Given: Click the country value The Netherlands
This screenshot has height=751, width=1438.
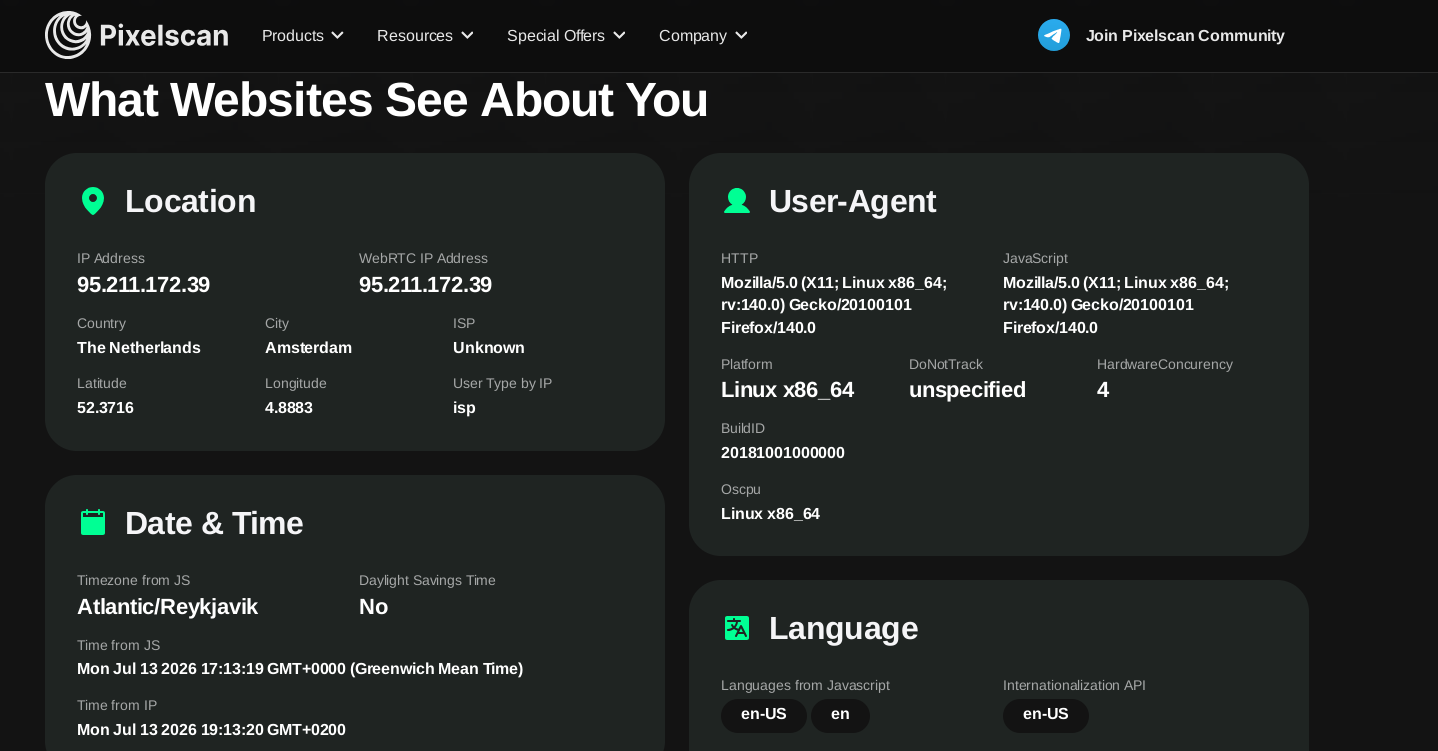Looking at the screenshot, I should pyautogui.click(x=139, y=348).
